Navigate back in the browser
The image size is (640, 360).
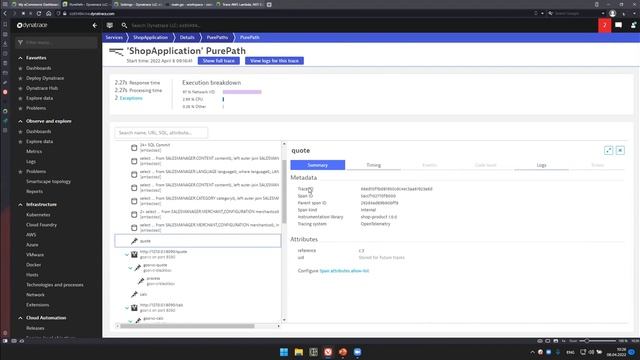coord(5,13)
